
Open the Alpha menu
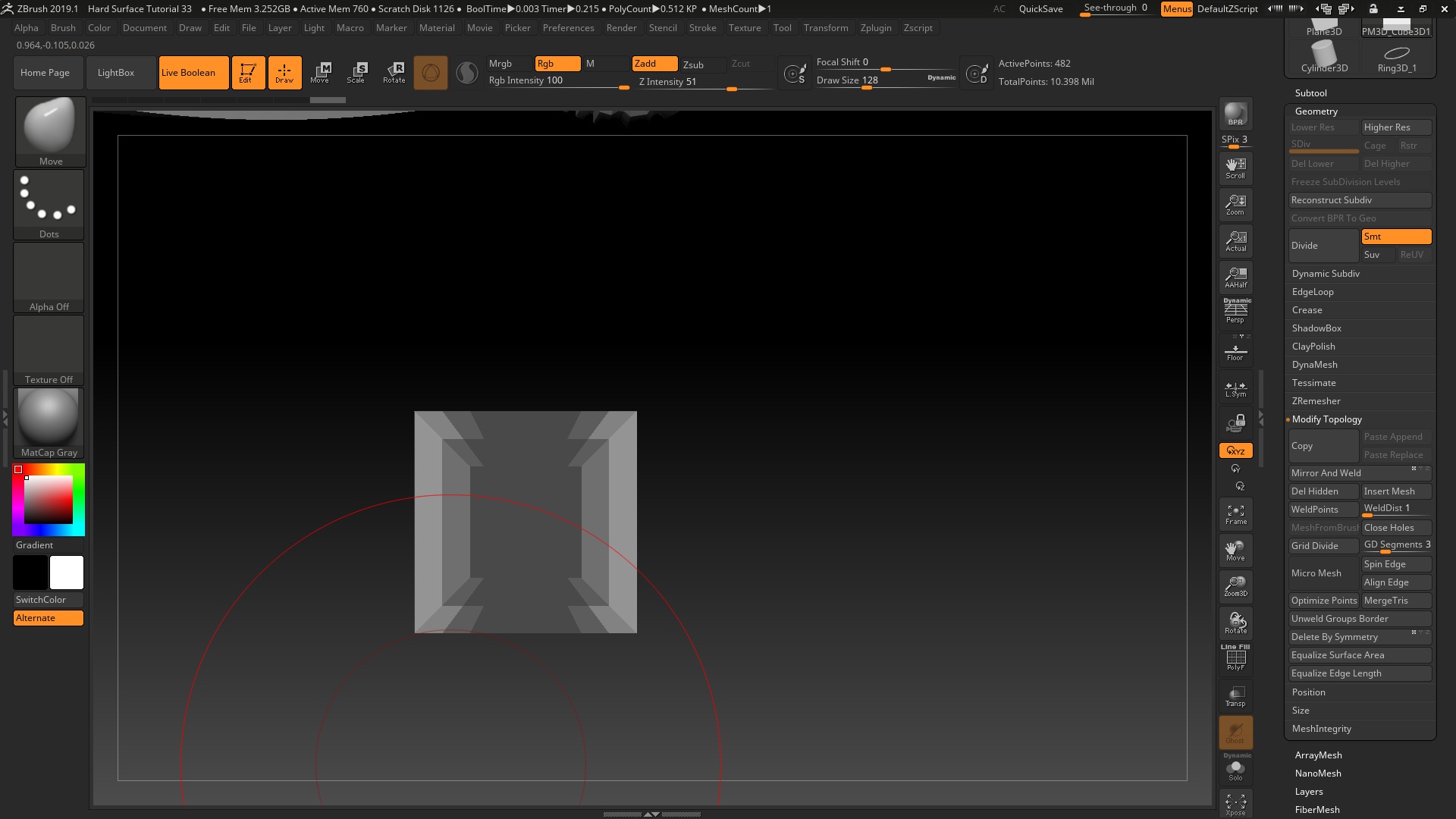(x=27, y=28)
